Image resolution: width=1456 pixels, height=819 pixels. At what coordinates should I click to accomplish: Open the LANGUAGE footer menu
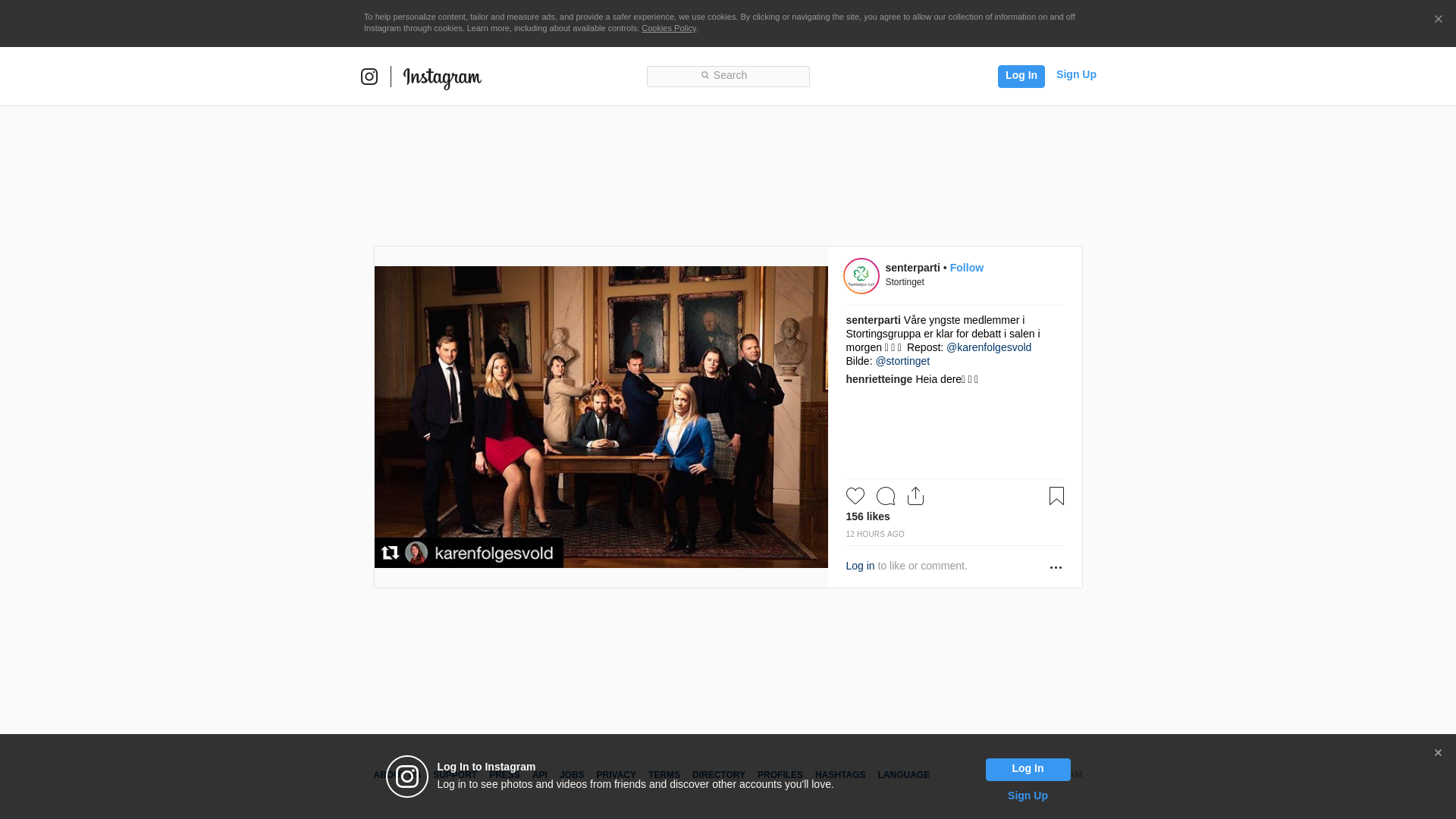pyautogui.click(x=903, y=775)
